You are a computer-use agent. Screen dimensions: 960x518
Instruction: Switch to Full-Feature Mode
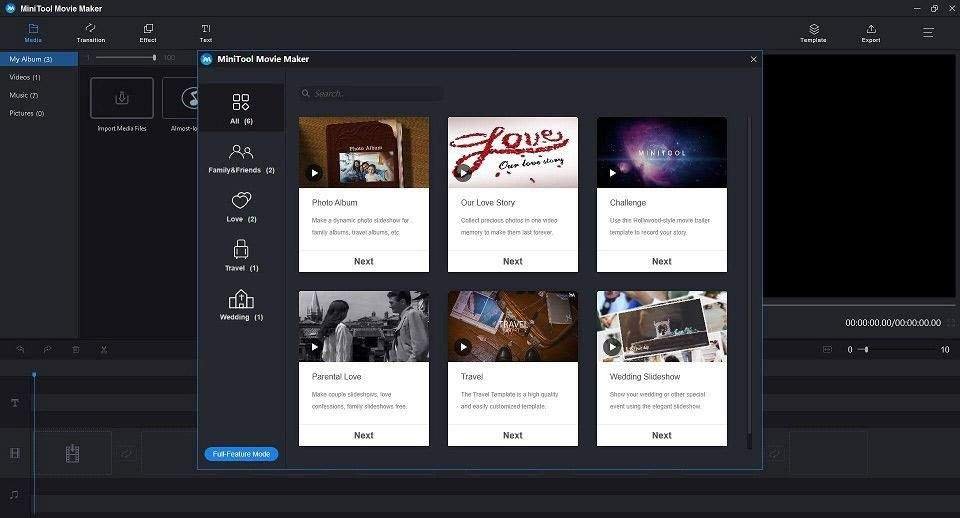[x=241, y=454]
